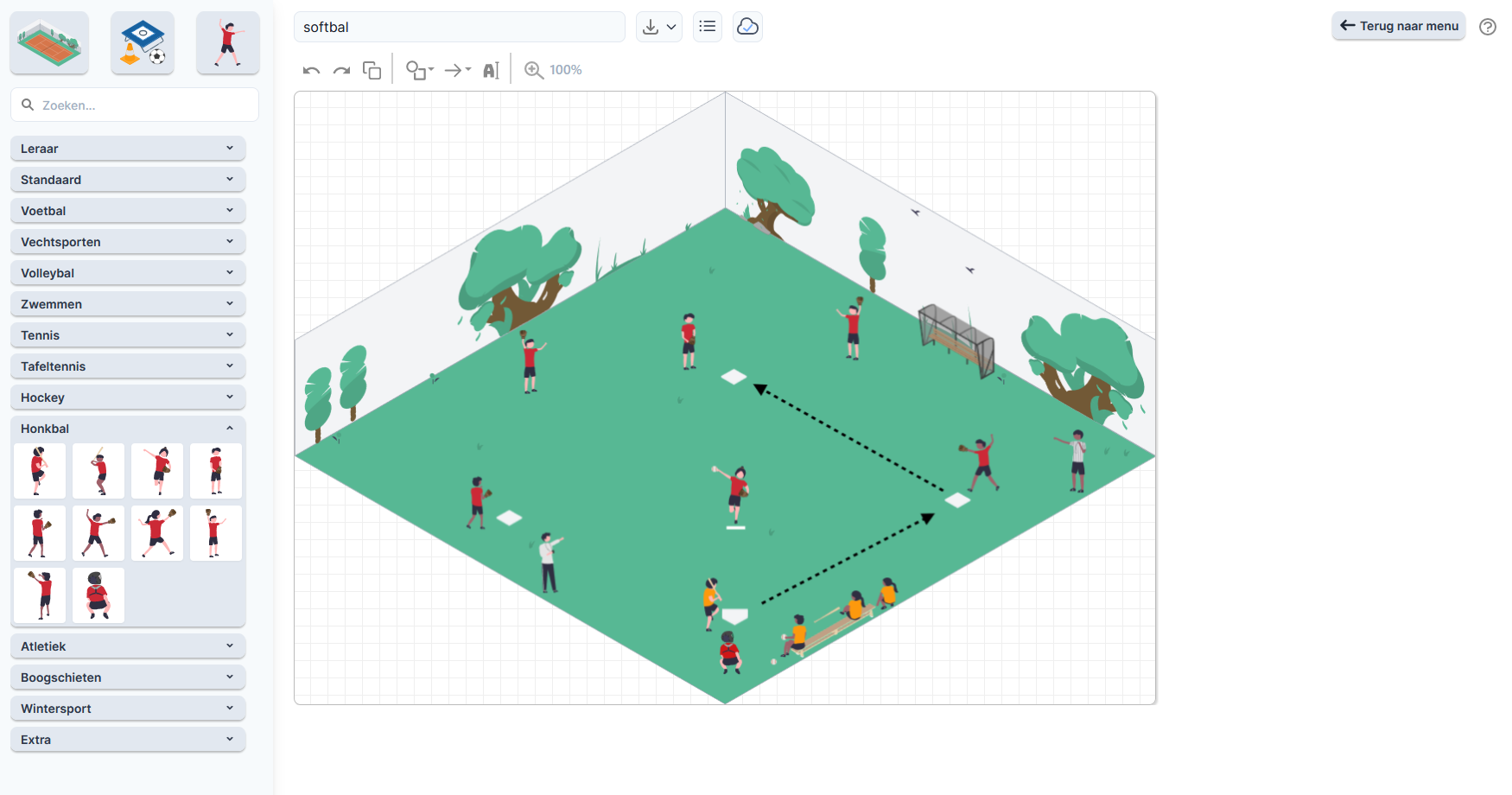
Task: Expand the Atletiek category
Action: pos(128,646)
